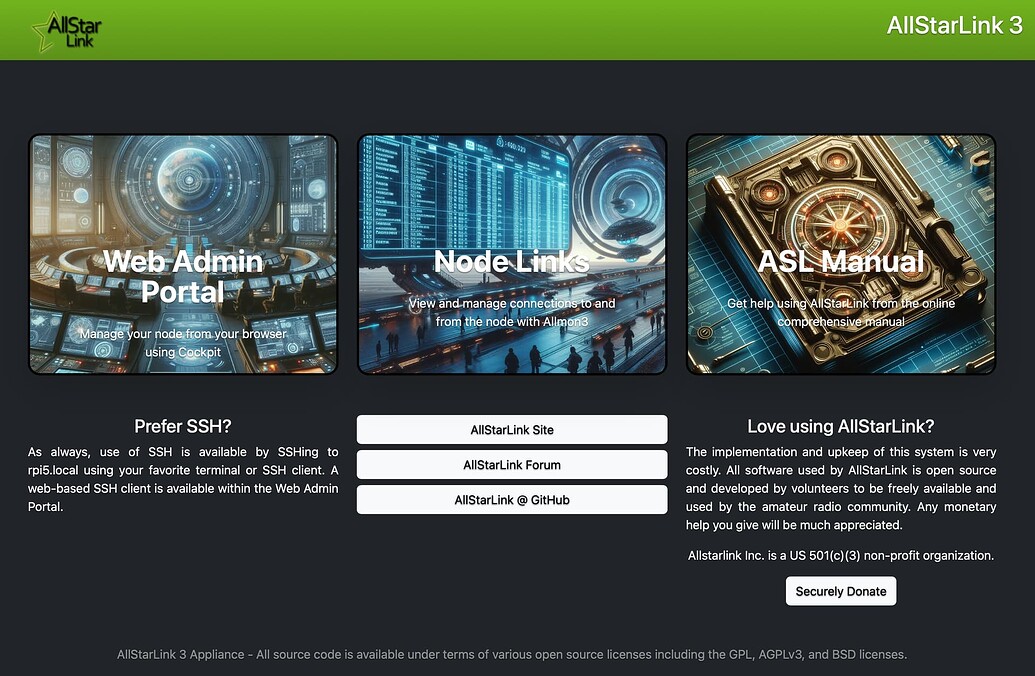Click the AllStarLink 3 header title

(x=954, y=26)
